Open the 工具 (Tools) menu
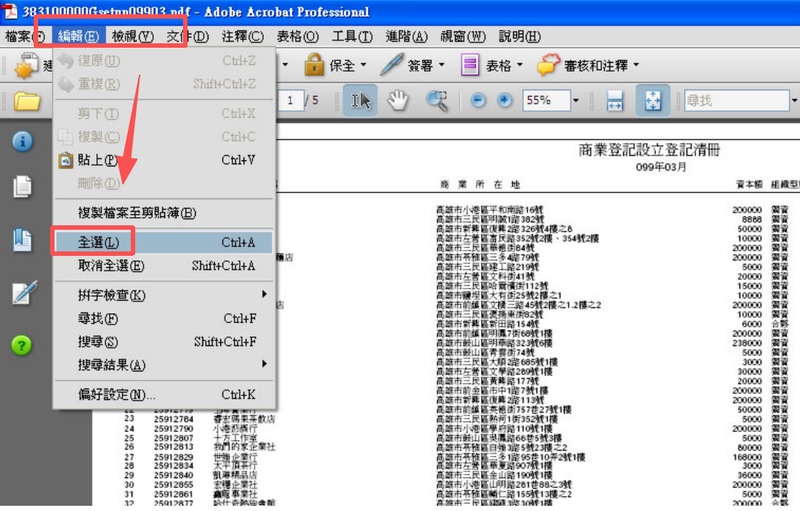This screenshot has height=511, width=800. [351, 37]
